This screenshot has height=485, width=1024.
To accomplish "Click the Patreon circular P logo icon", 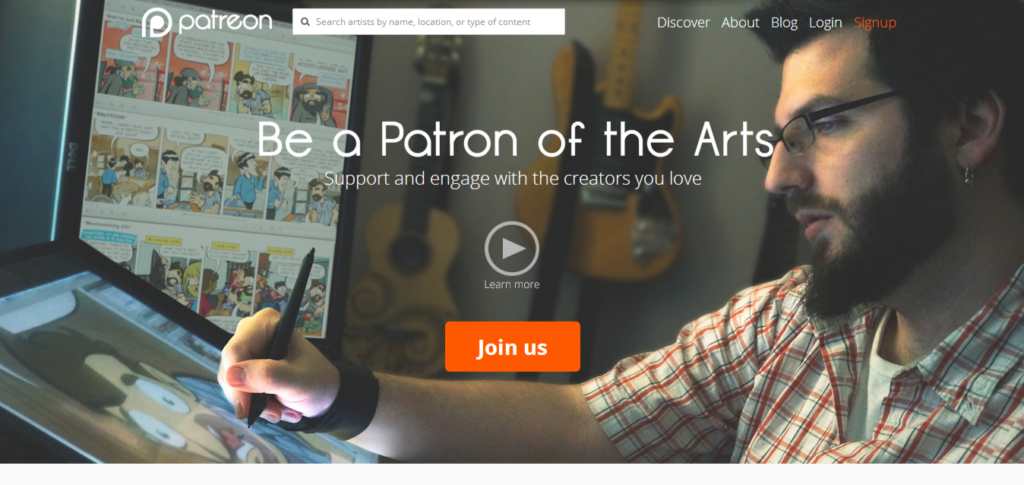I will click(157, 22).
